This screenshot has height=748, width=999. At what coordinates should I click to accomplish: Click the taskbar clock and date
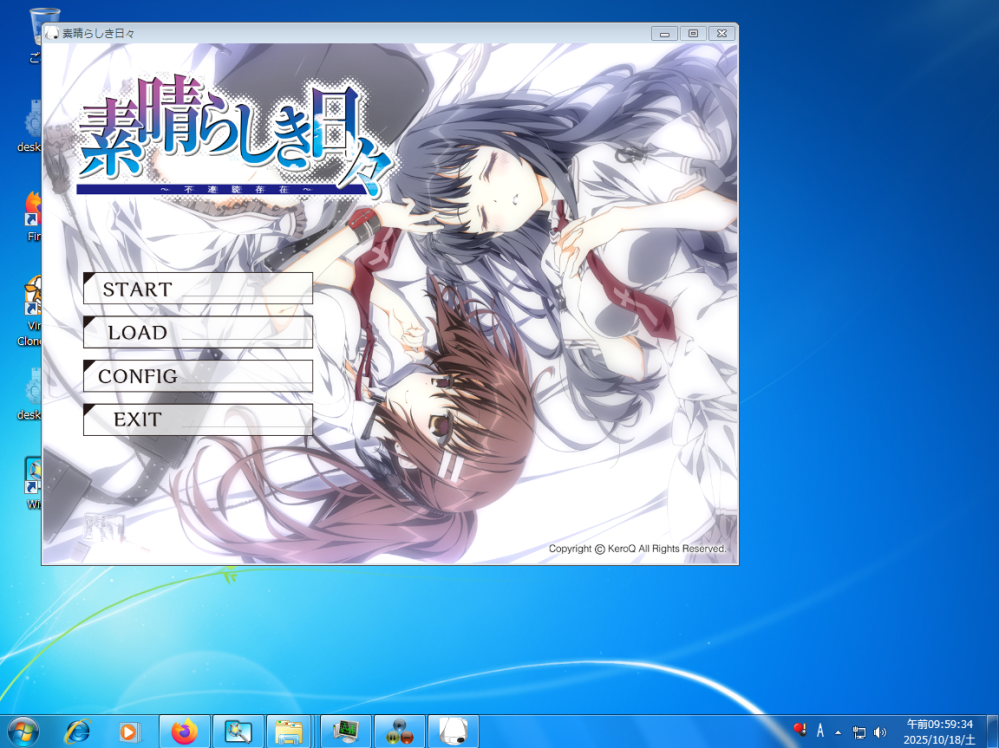click(940, 732)
